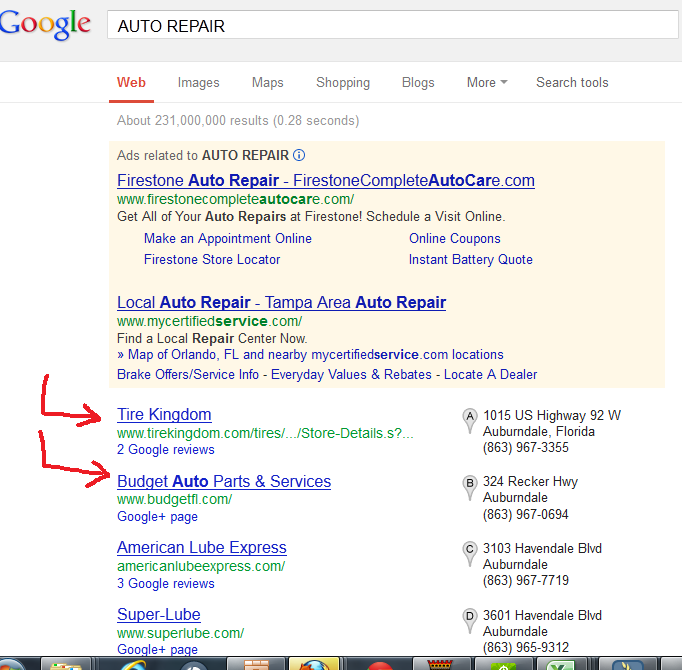Image resolution: width=682 pixels, height=670 pixels.
Task: Click address 3103 Havendale Blvd
Action: click(x=542, y=548)
